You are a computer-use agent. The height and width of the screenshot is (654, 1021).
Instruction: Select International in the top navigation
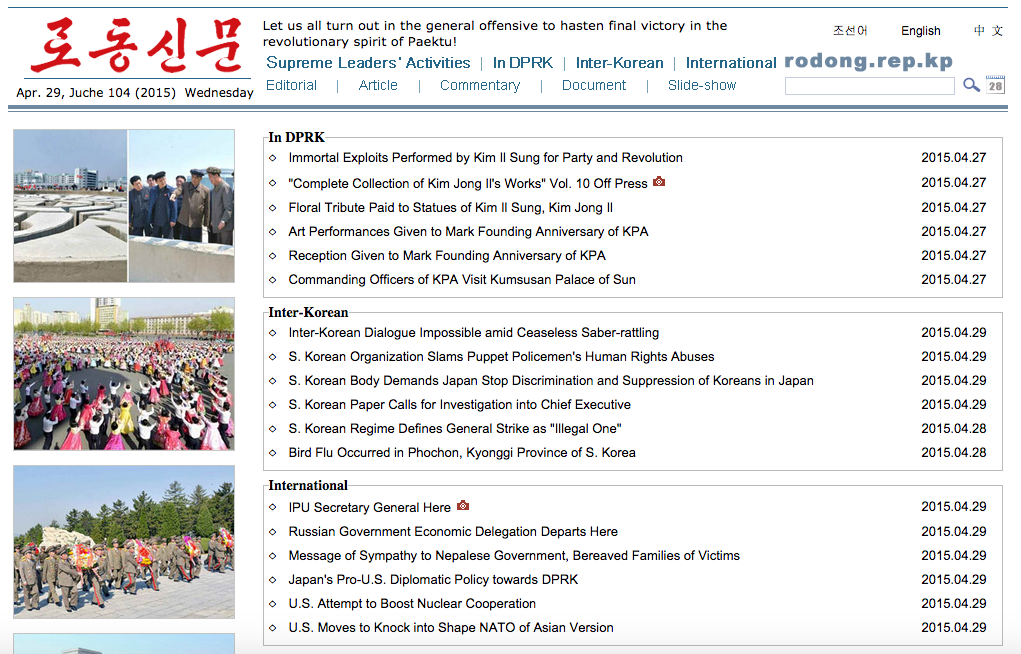point(730,62)
